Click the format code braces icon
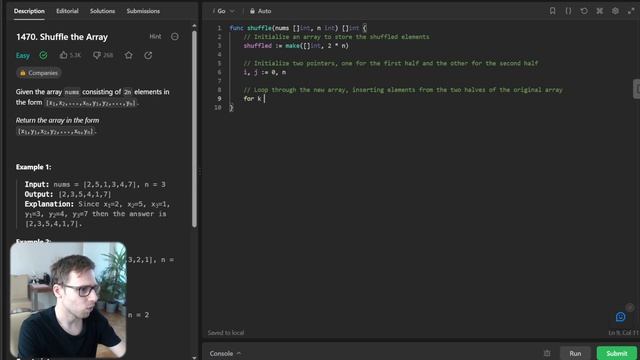Image resolution: width=640 pixels, height=360 pixels. point(568,11)
